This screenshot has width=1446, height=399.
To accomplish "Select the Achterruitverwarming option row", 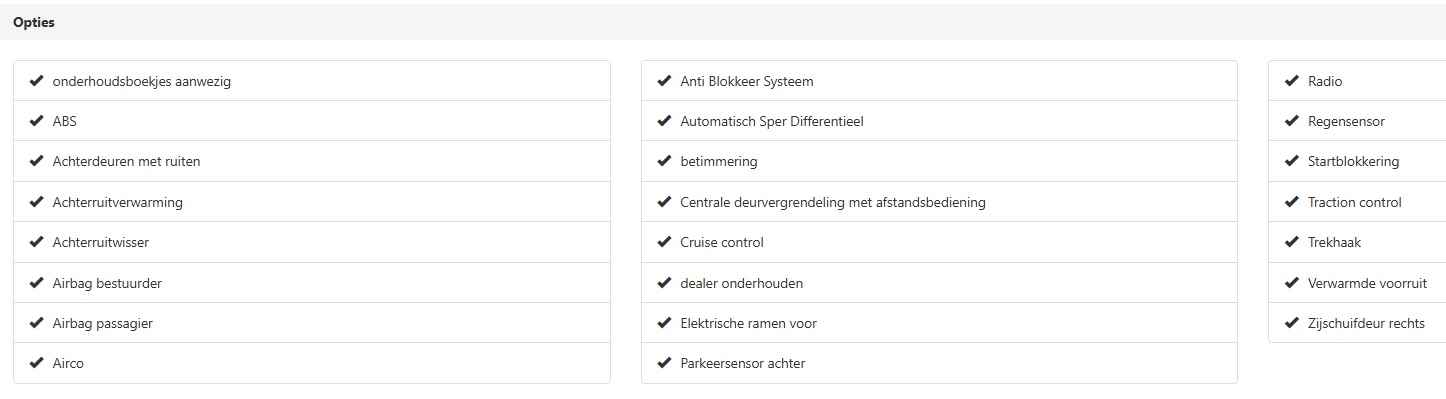I will 312,202.
